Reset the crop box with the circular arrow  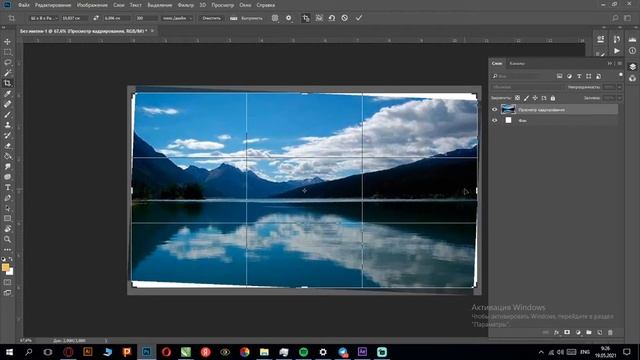pos(332,18)
